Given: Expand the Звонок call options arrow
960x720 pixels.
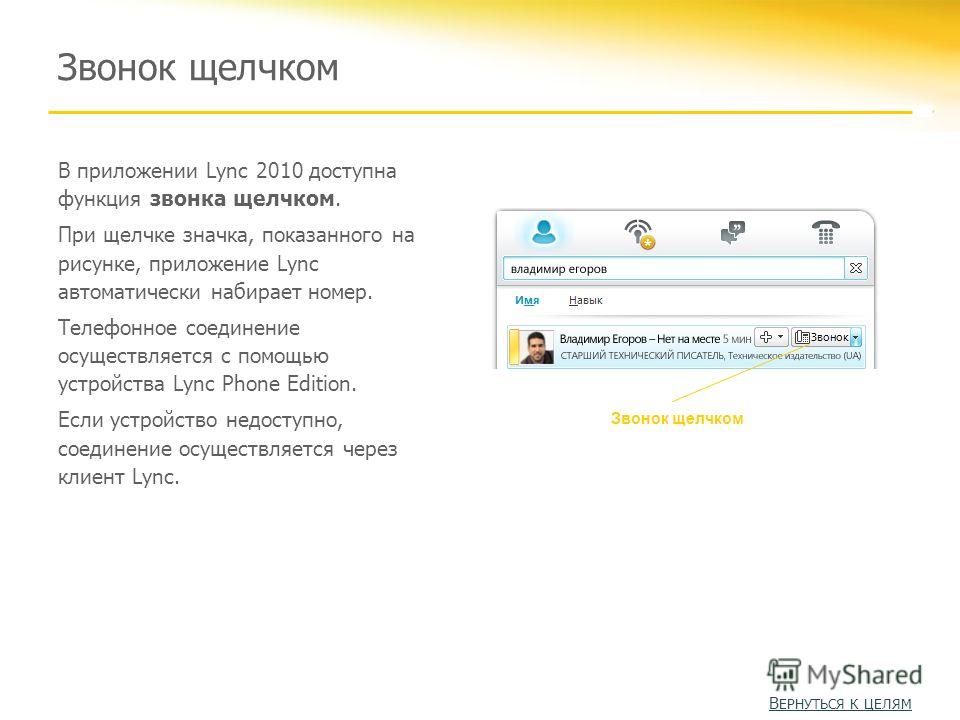Looking at the screenshot, I should point(856,337).
